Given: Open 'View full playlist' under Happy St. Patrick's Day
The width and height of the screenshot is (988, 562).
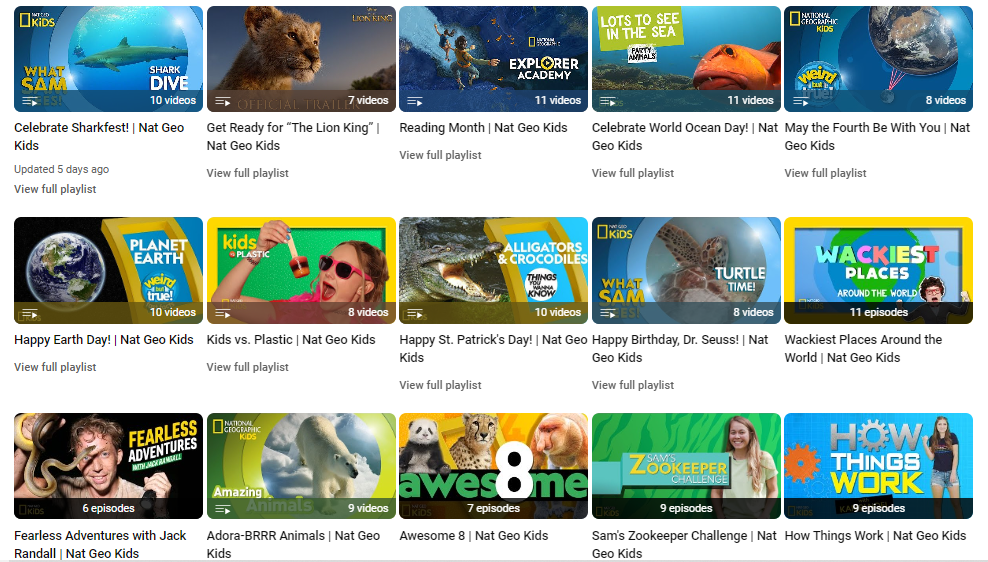Looking at the screenshot, I should [440, 385].
